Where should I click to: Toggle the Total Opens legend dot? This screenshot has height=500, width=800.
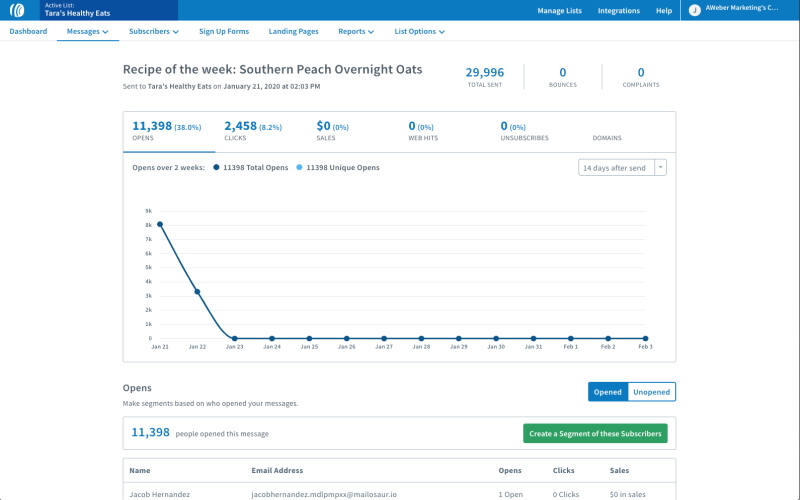[x=216, y=168]
